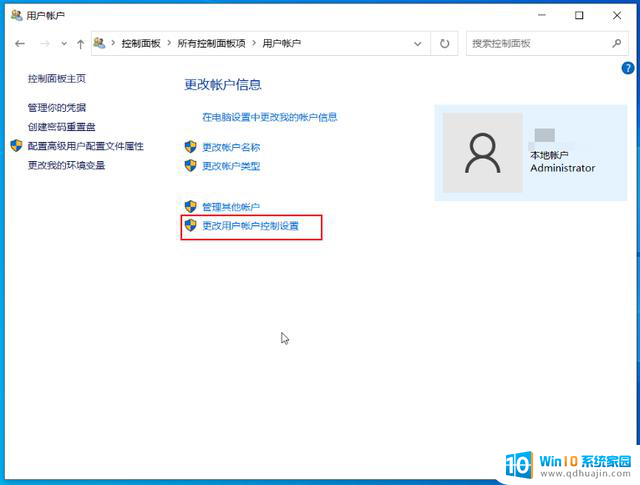
Task: Maximize the 用户帐户 window
Action: [x=579, y=16]
